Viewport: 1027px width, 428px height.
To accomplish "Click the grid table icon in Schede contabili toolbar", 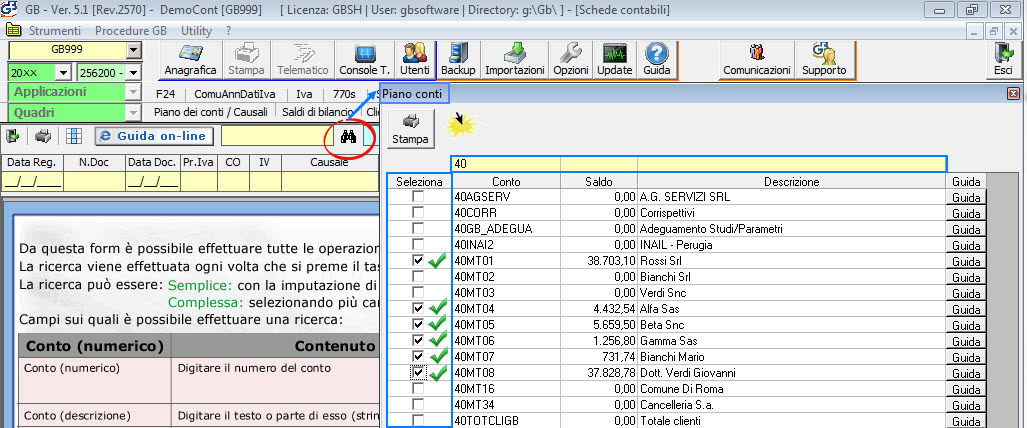I will pos(74,136).
